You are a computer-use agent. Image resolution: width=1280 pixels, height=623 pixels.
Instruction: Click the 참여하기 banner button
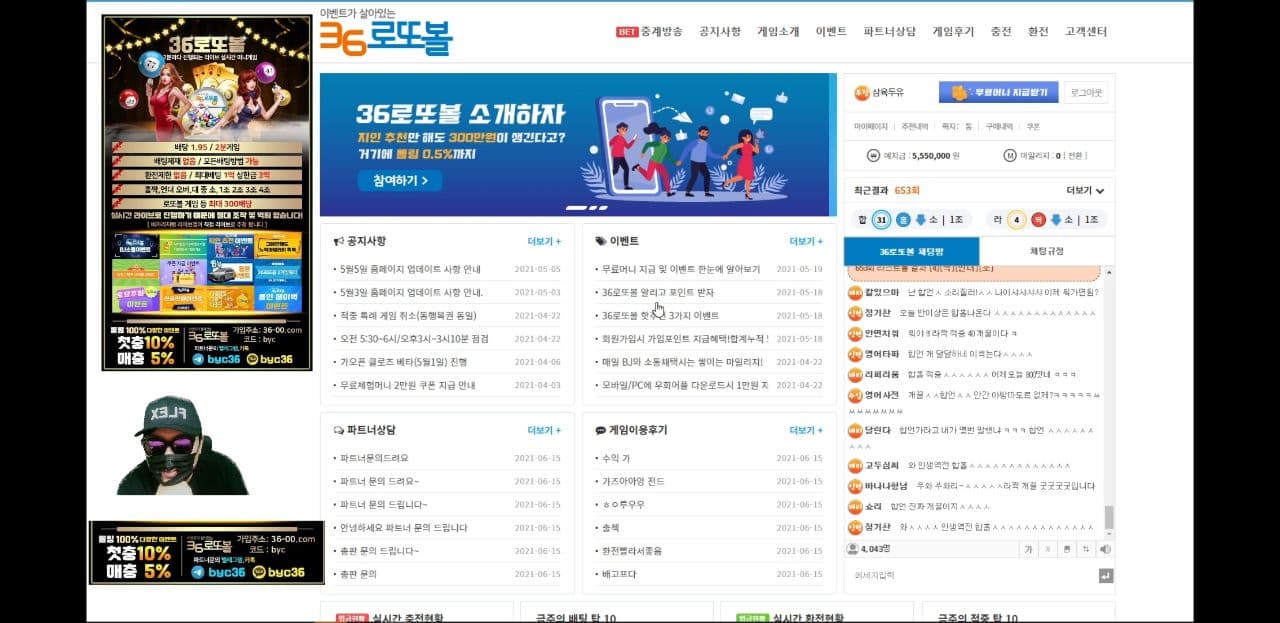click(x=399, y=181)
